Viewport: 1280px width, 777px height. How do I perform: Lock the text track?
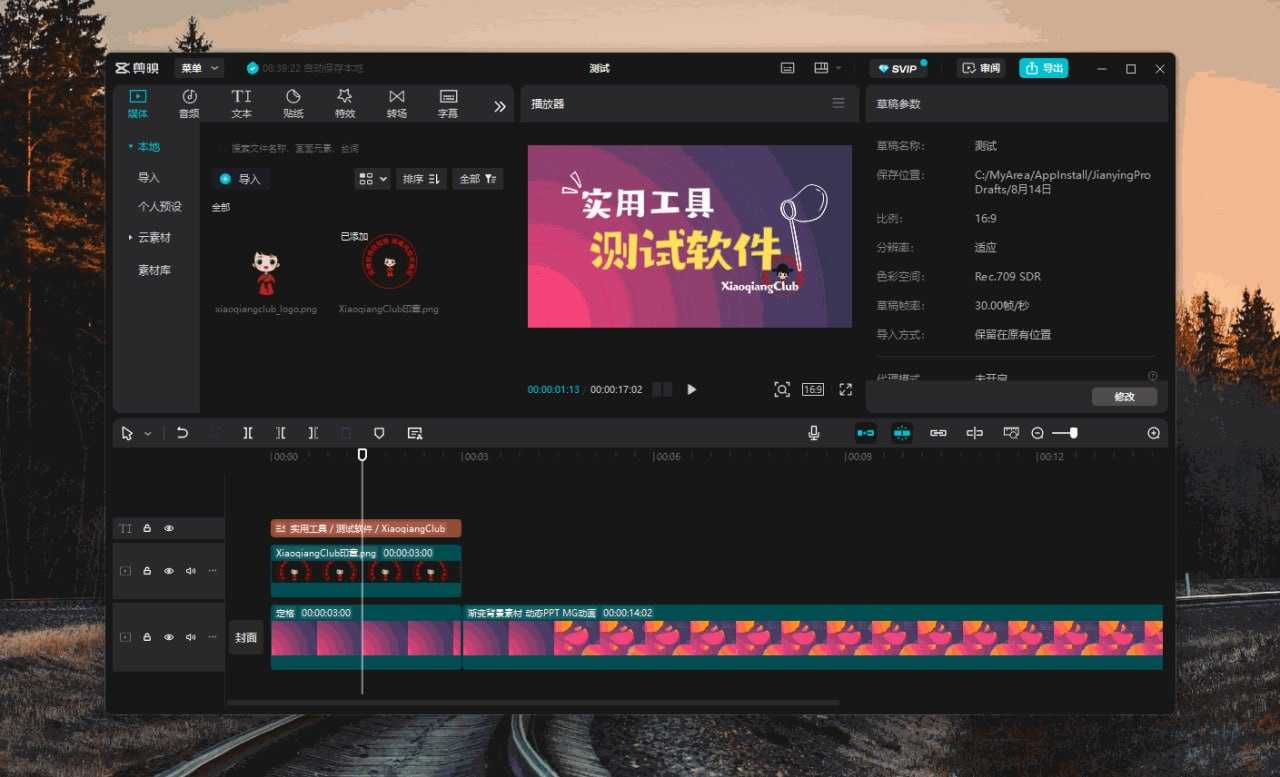(147, 529)
